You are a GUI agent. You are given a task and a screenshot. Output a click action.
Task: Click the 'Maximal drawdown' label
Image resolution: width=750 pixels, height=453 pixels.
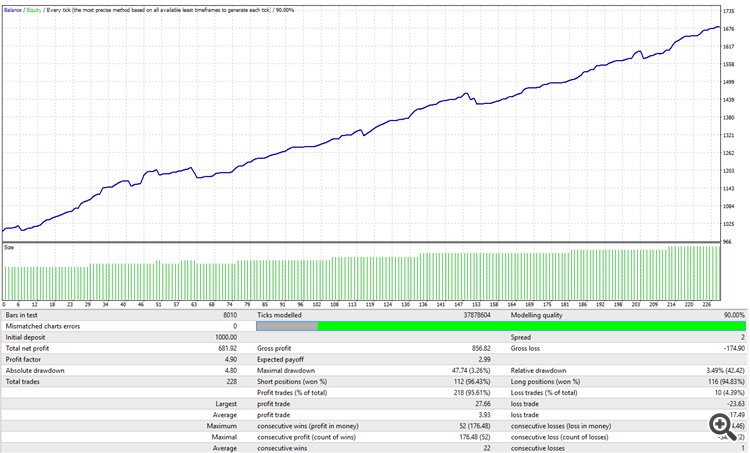(x=286, y=370)
